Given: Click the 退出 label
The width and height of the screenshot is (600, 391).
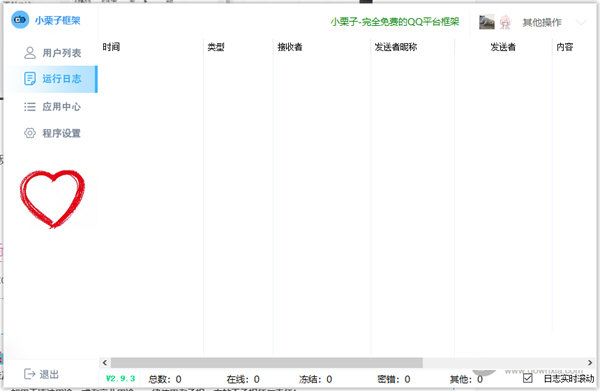Looking at the screenshot, I should (x=49, y=374).
